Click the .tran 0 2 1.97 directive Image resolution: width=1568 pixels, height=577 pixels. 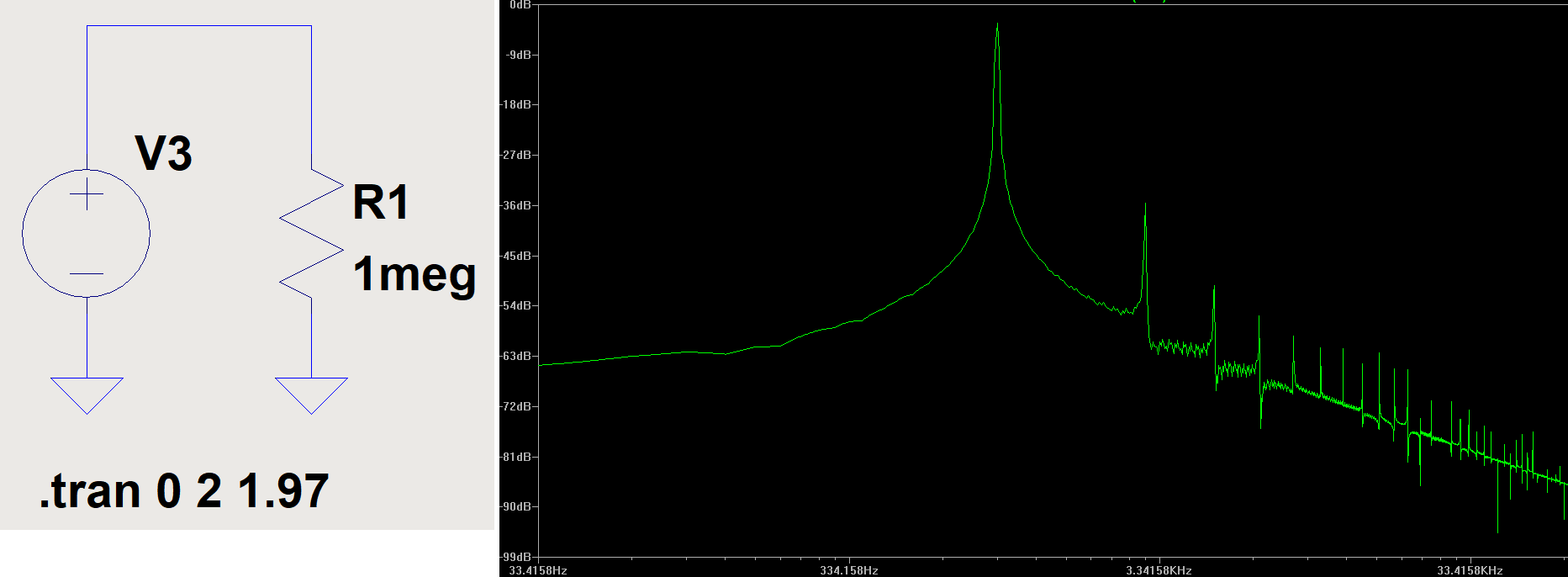click(x=183, y=491)
